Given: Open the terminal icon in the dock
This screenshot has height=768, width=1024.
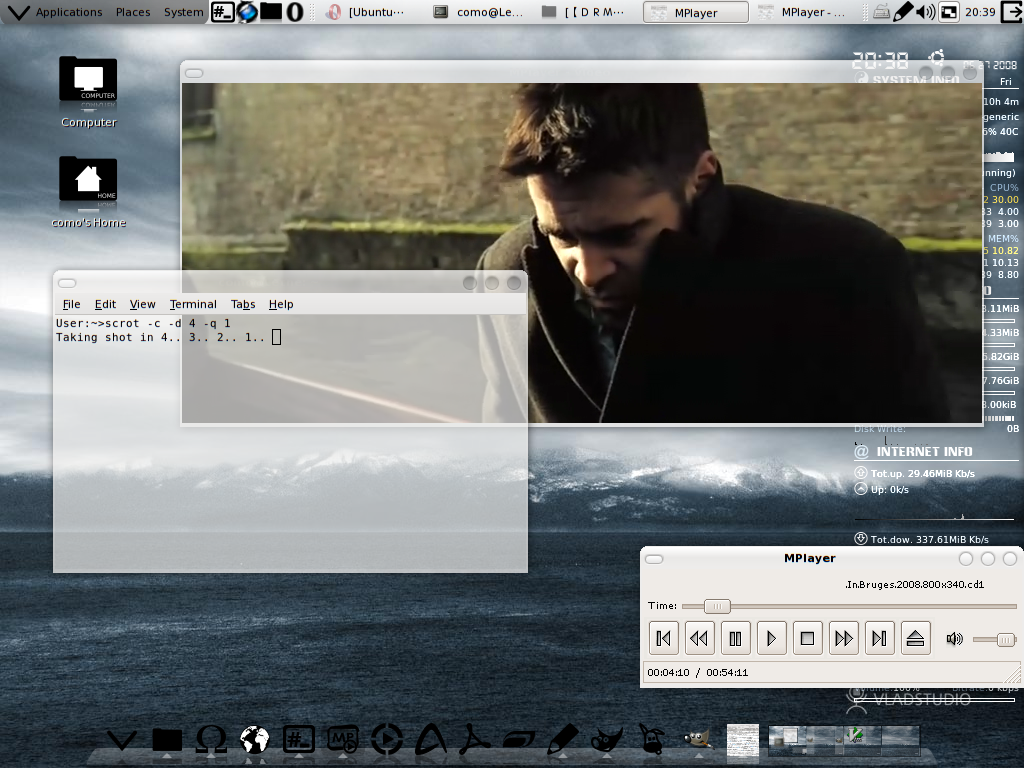Looking at the screenshot, I should point(298,739).
